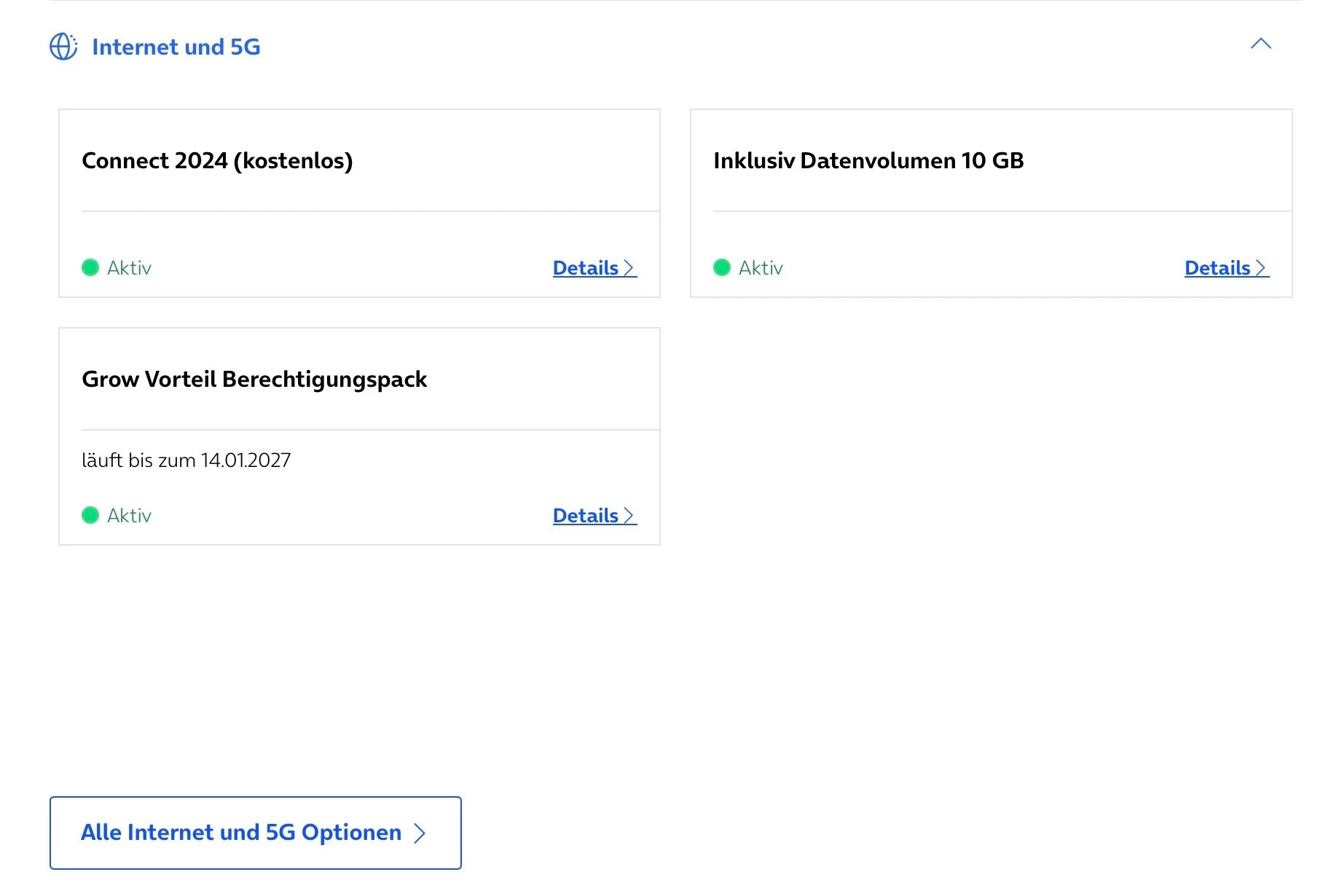Select the Grow Vorteil Berechtigungspack title
This screenshot has height=896, width=1331.
point(254,380)
